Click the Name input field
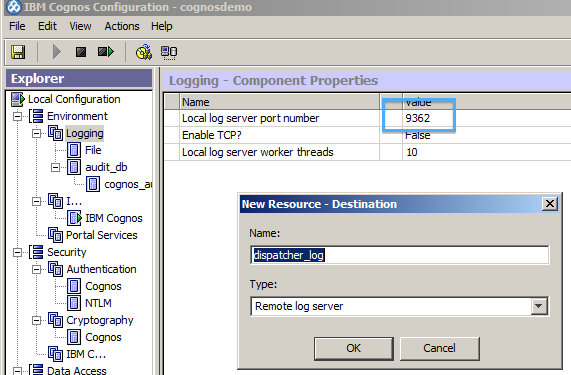The image size is (571, 375). point(399,255)
